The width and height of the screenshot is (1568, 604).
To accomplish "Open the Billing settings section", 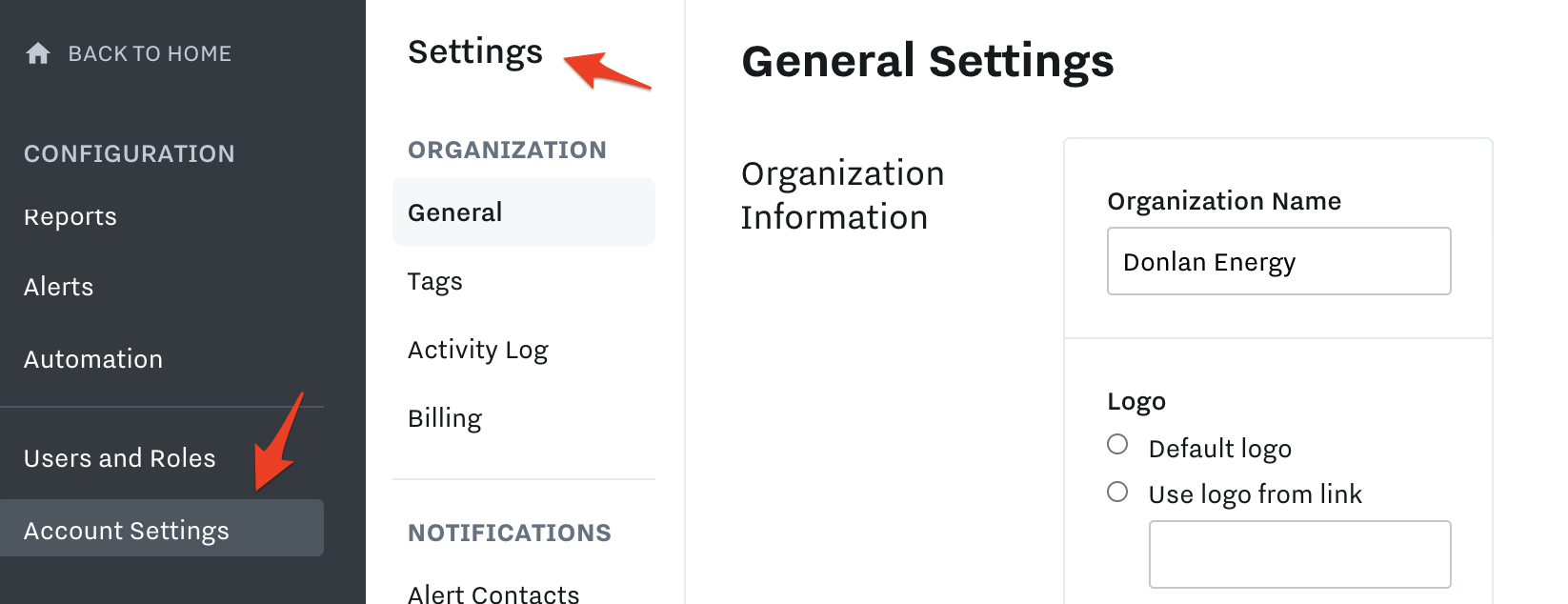I will pos(445,418).
